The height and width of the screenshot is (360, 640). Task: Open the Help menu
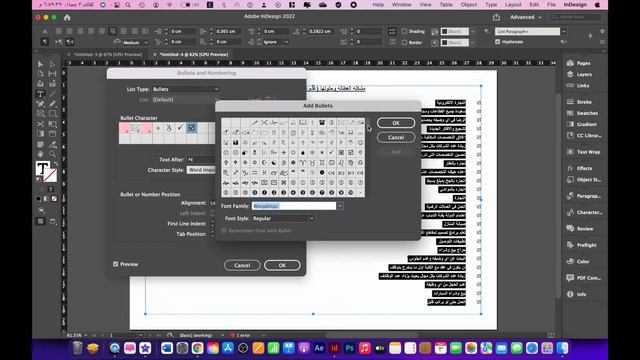click(x=378, y=4)
